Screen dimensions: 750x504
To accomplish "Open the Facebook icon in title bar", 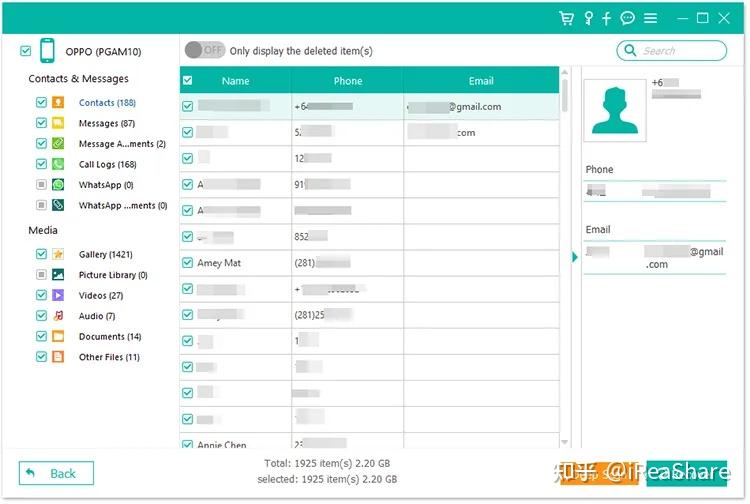I will pos(606,18).
